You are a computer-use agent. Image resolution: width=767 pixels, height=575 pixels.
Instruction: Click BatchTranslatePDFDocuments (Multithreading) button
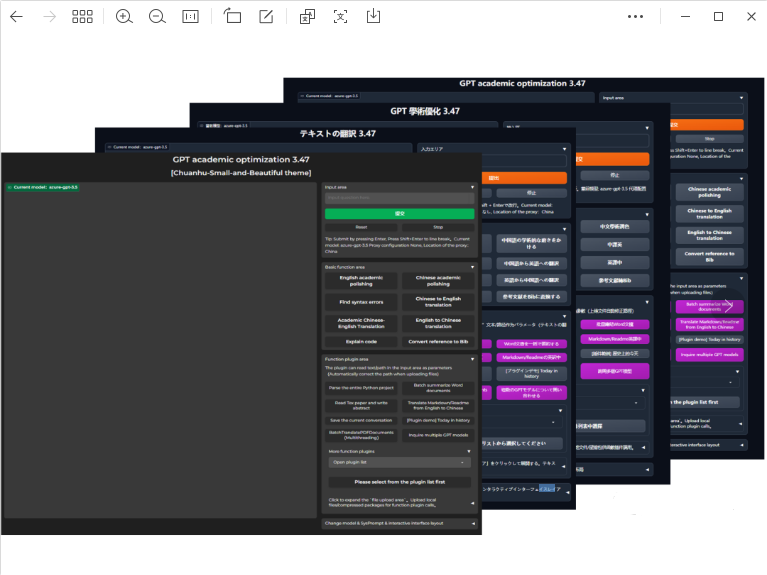[x=361, y=435]
